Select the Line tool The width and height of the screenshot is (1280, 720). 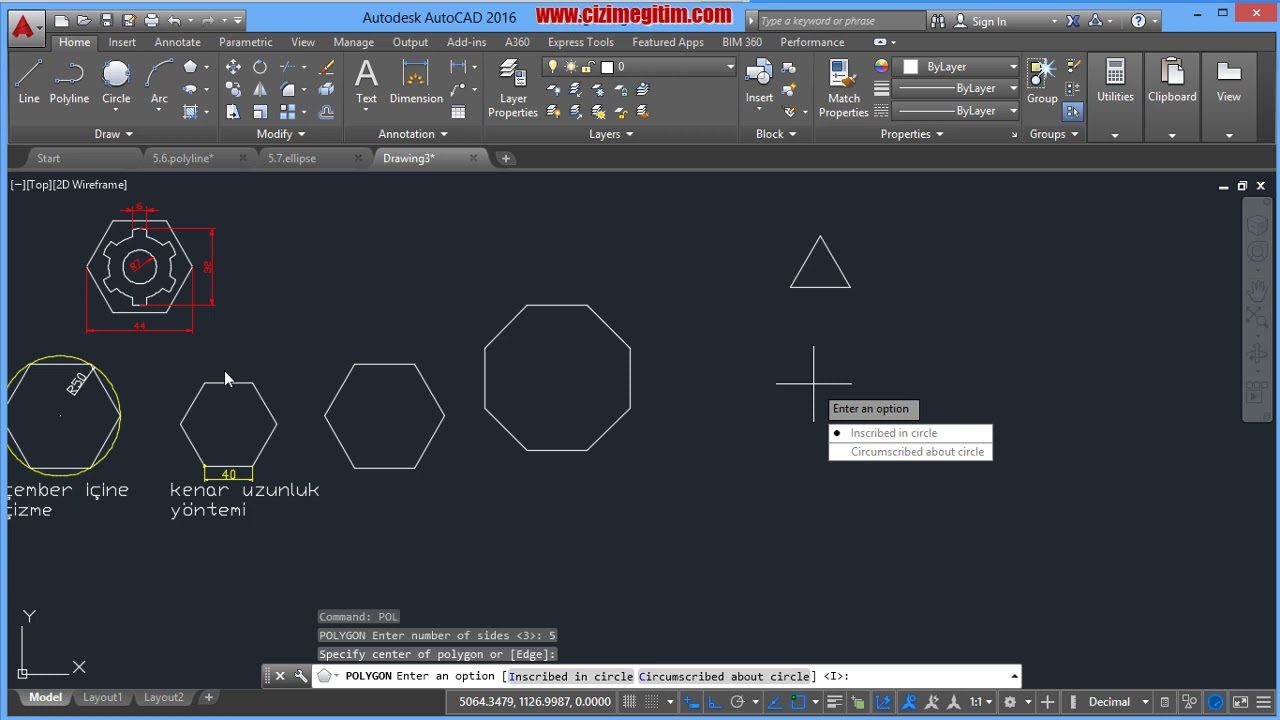pos(29,81)
